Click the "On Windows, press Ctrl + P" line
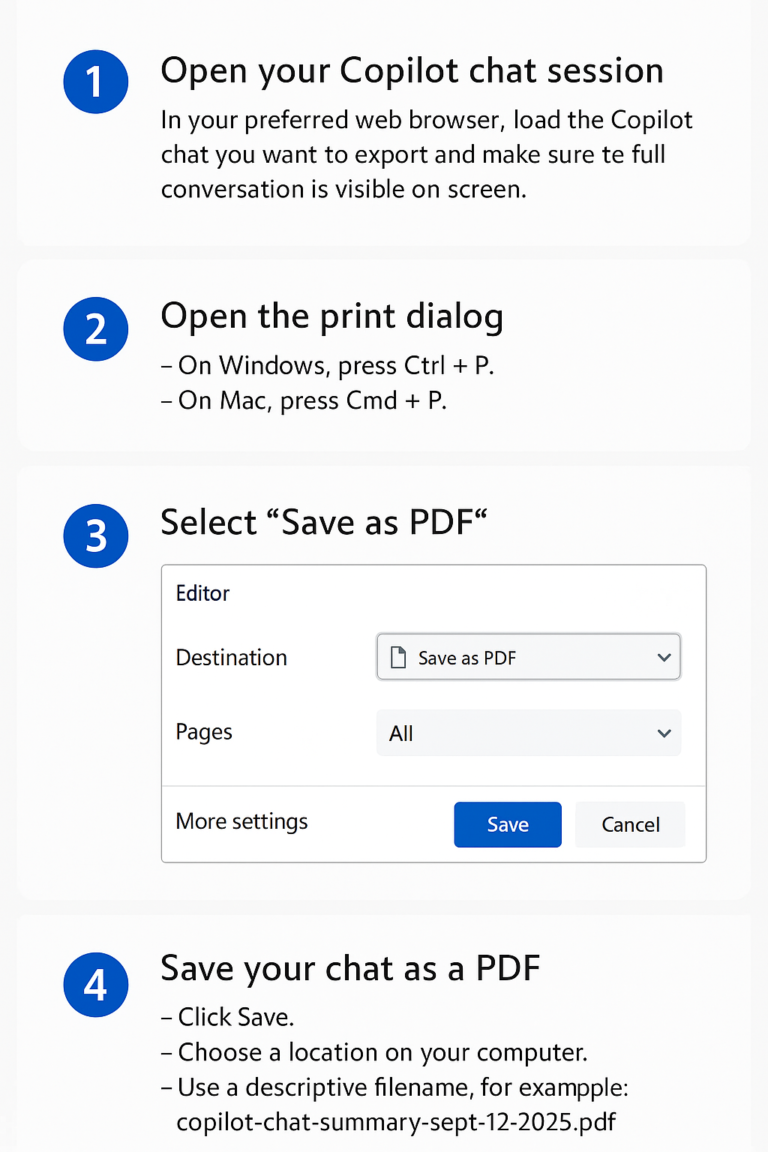 [x=328, y=366]
